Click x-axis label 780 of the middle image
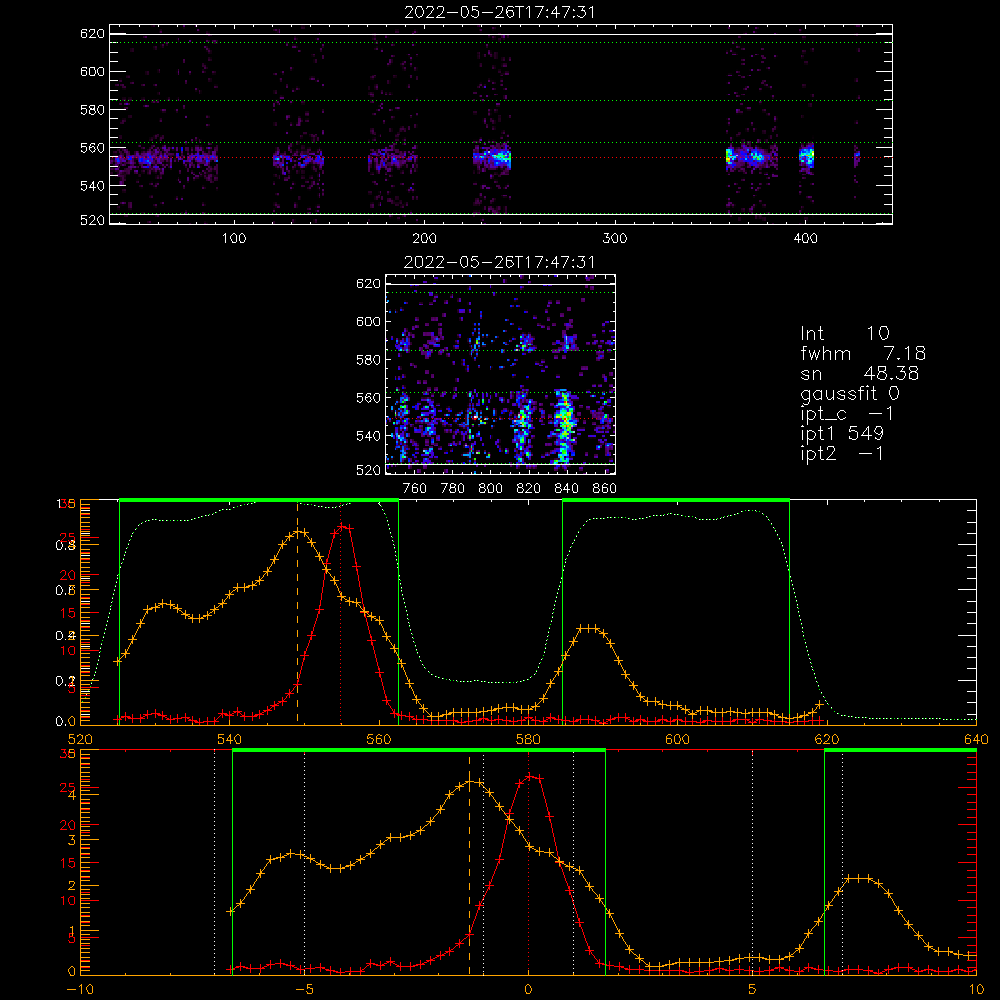1000x1000 pixels. (x=453, y=489)
